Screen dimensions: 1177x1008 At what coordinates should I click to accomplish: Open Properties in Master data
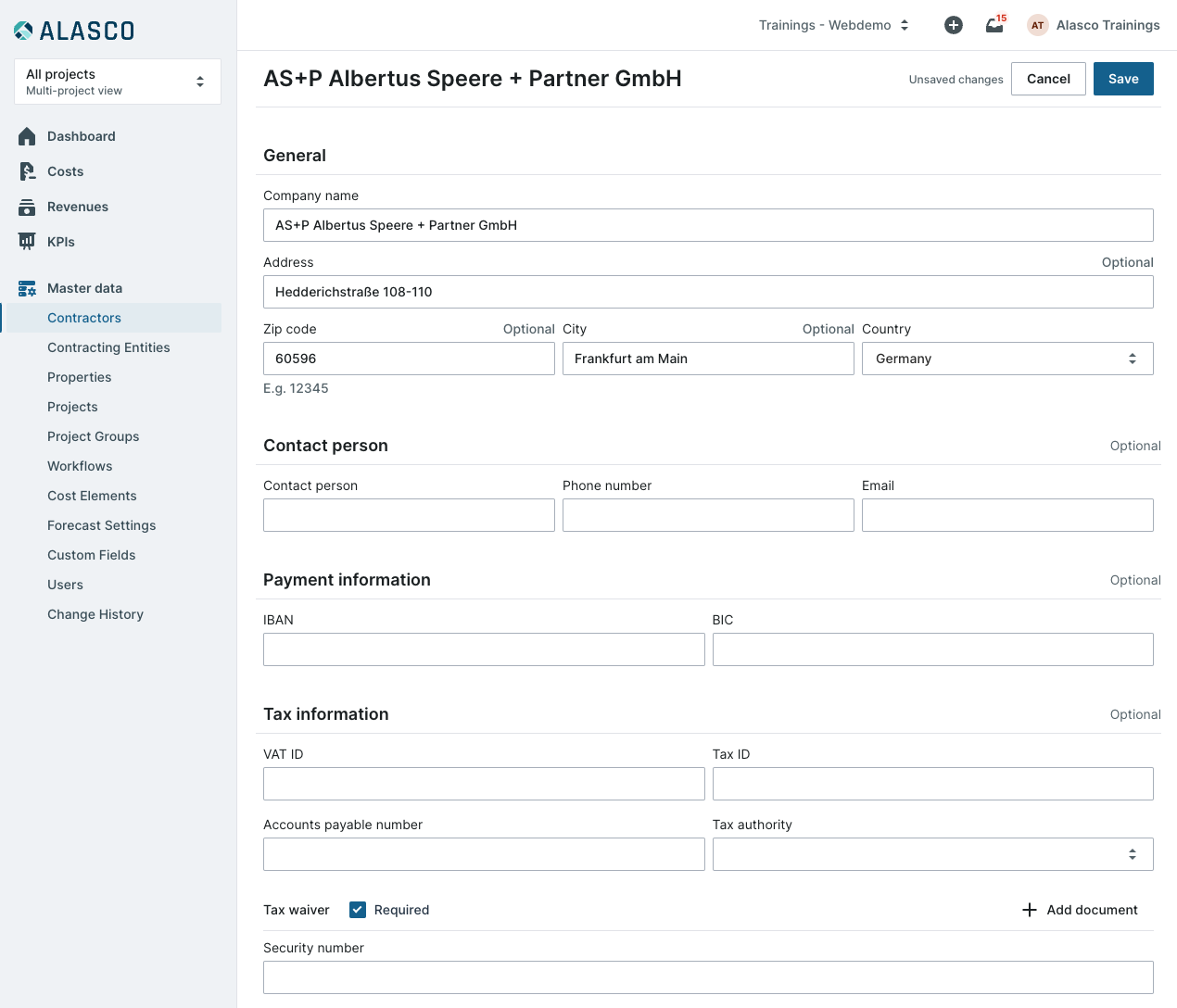coord(80,377)
